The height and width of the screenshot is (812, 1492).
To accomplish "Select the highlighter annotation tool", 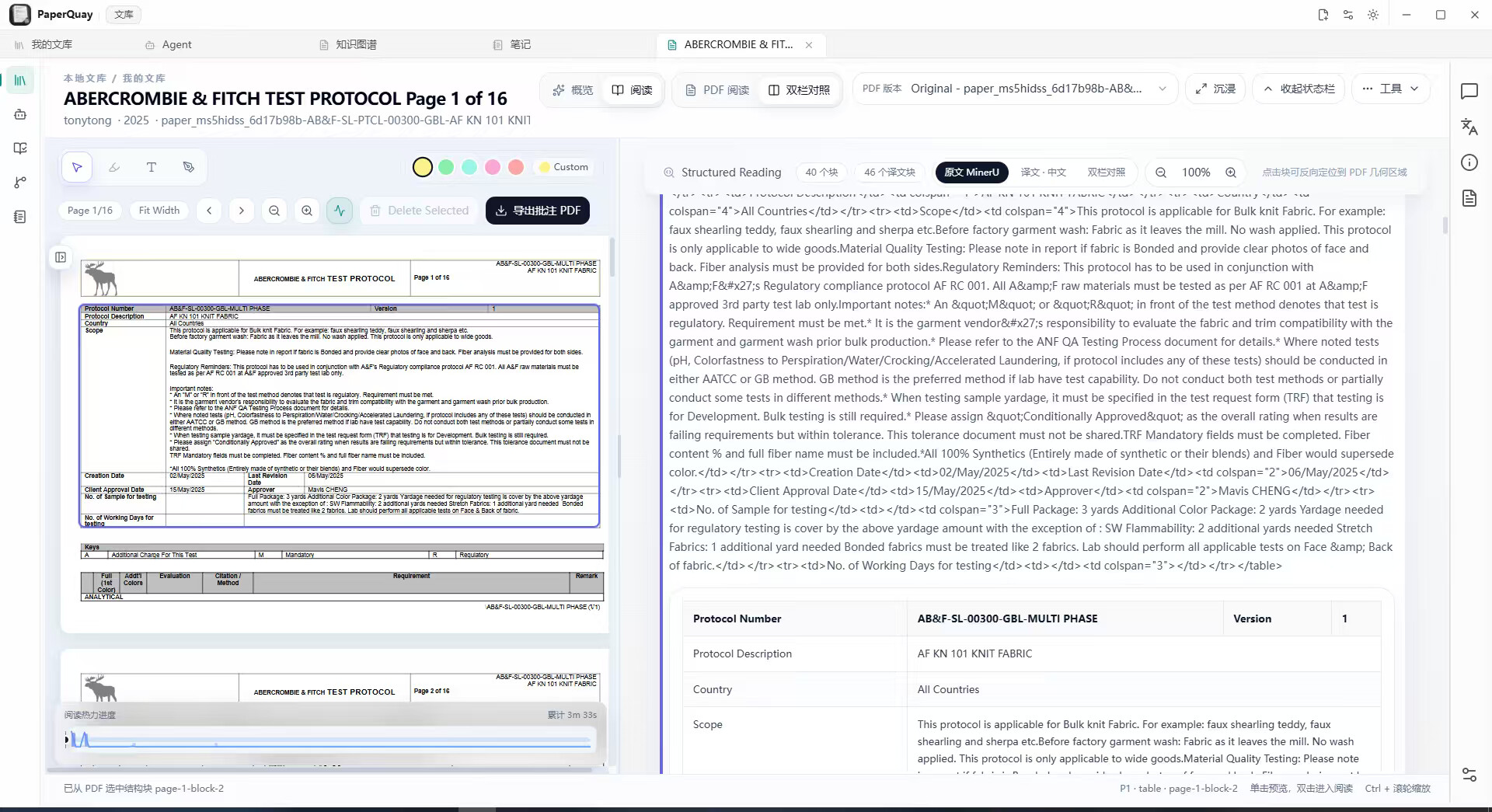I will coord(114,167).
